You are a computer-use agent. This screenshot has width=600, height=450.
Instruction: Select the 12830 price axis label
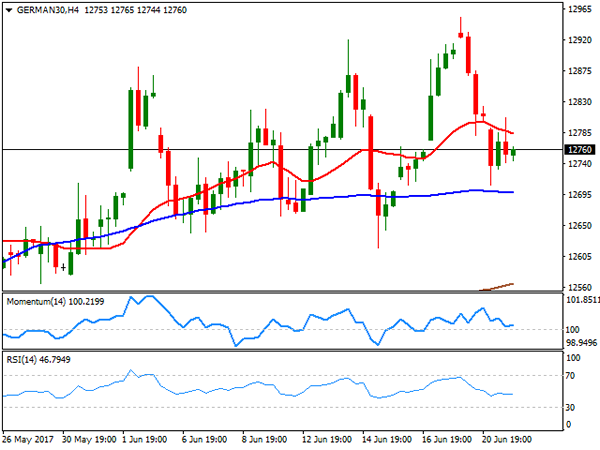[580, 102]
